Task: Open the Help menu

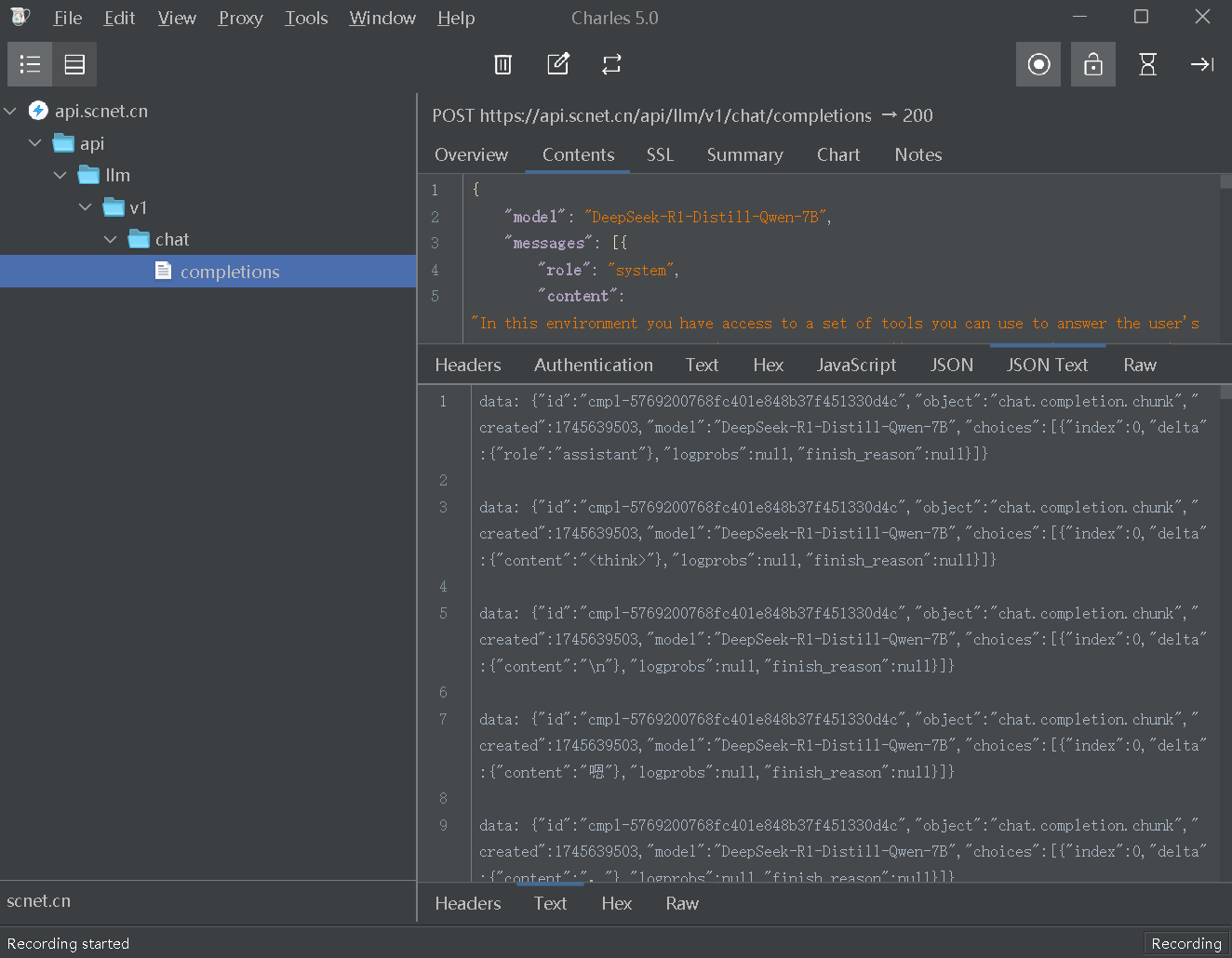Action: [456, 18]
